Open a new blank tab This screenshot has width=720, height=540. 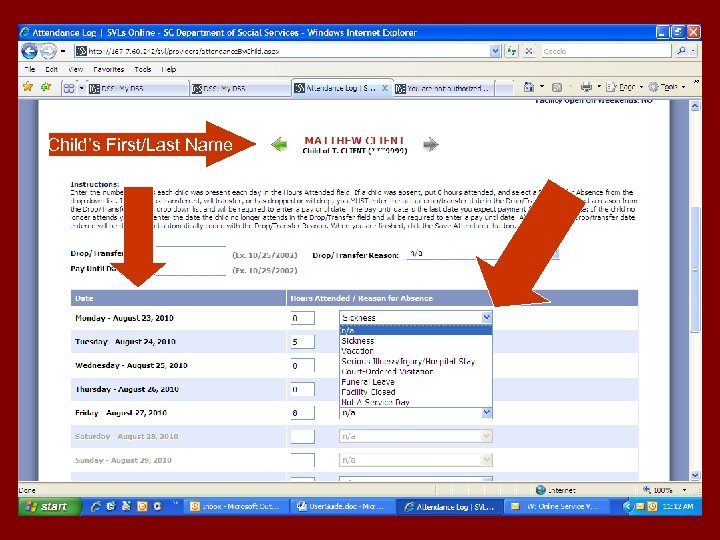[x=504, y=88]
